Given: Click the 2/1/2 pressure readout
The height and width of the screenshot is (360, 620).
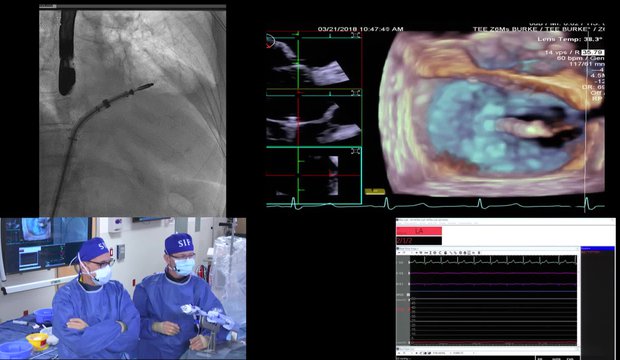Looking at the screenshot, I should (x=419, y=241).
